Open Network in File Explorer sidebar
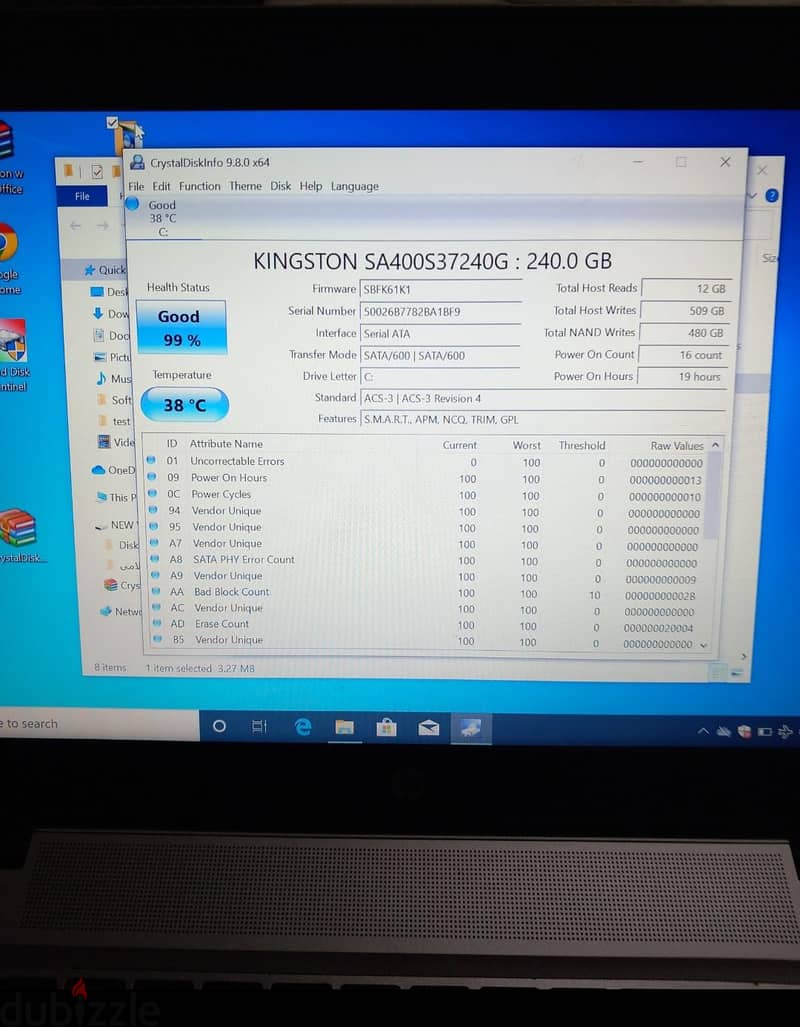 pyautogui.click(x=121, y=611)
